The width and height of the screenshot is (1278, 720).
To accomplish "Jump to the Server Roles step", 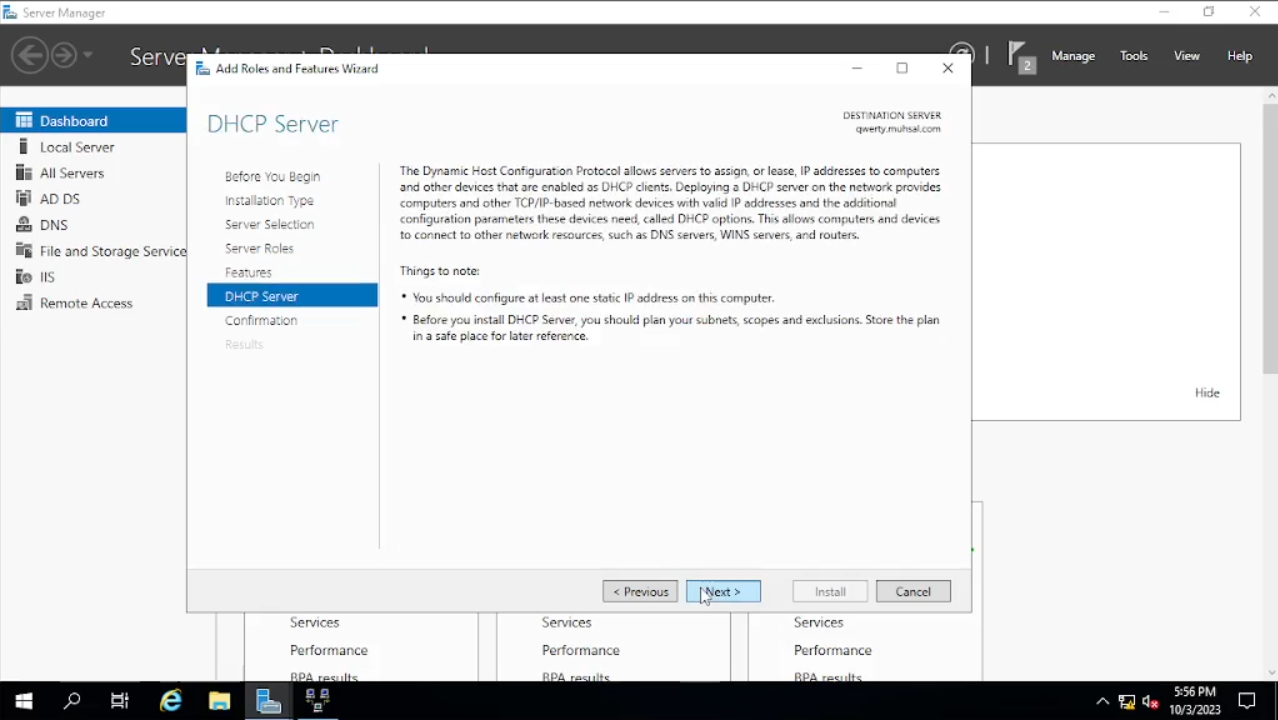I will (259, 248).
